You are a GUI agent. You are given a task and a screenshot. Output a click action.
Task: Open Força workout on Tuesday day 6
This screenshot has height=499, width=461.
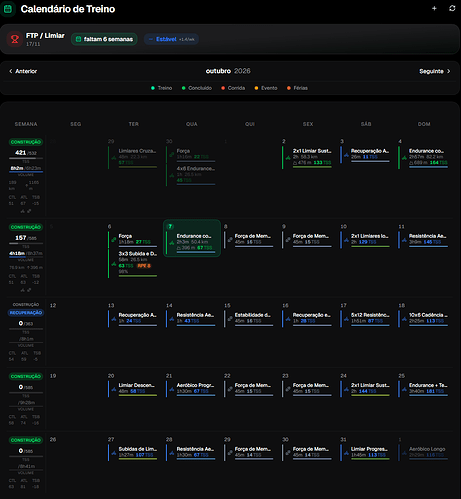(133, 240)
